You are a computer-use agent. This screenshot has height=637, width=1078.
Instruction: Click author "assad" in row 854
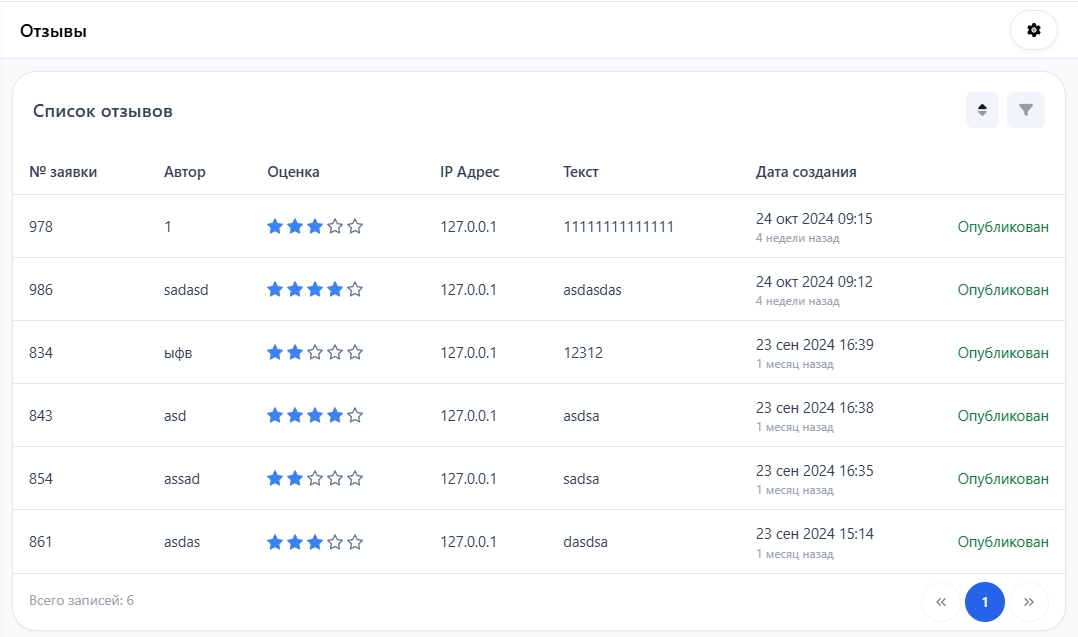182,479
